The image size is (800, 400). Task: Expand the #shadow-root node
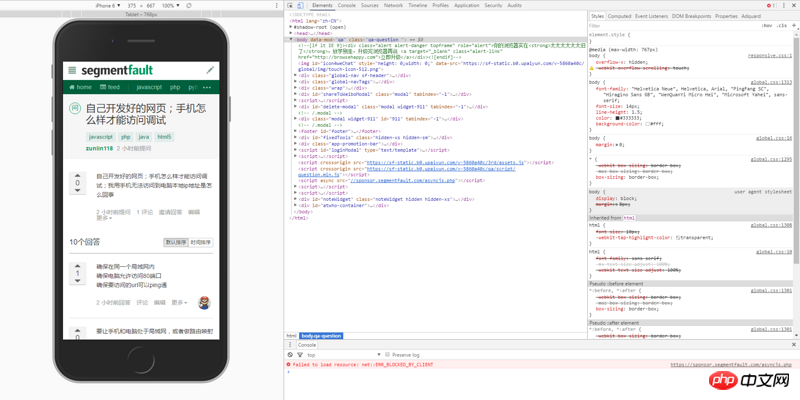(291, 27)
